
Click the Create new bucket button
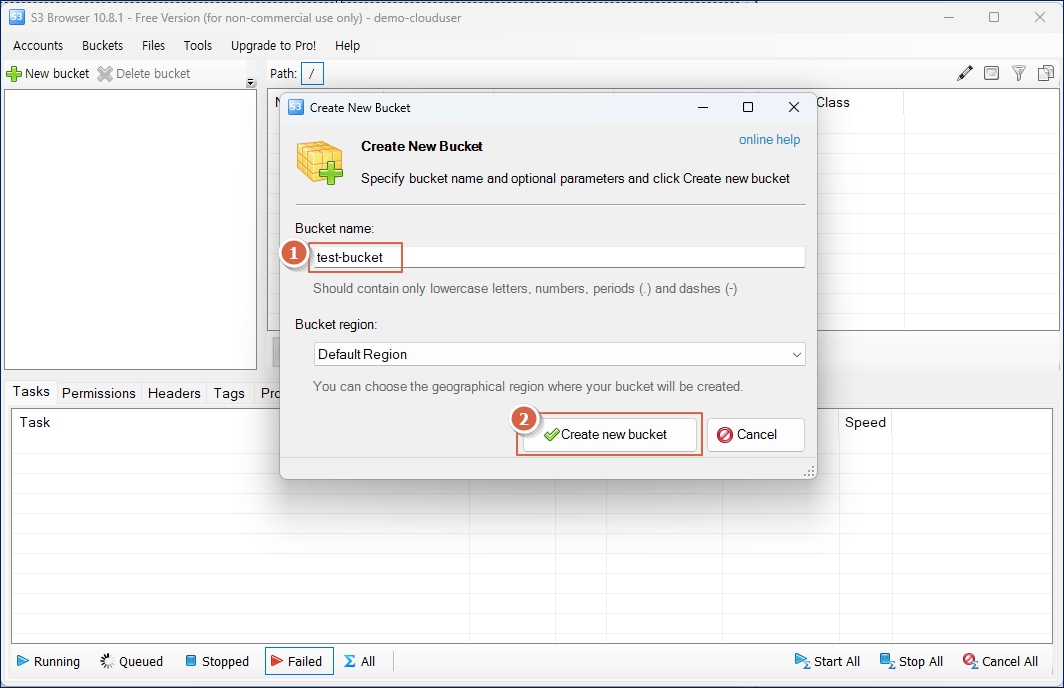[609, 434]
